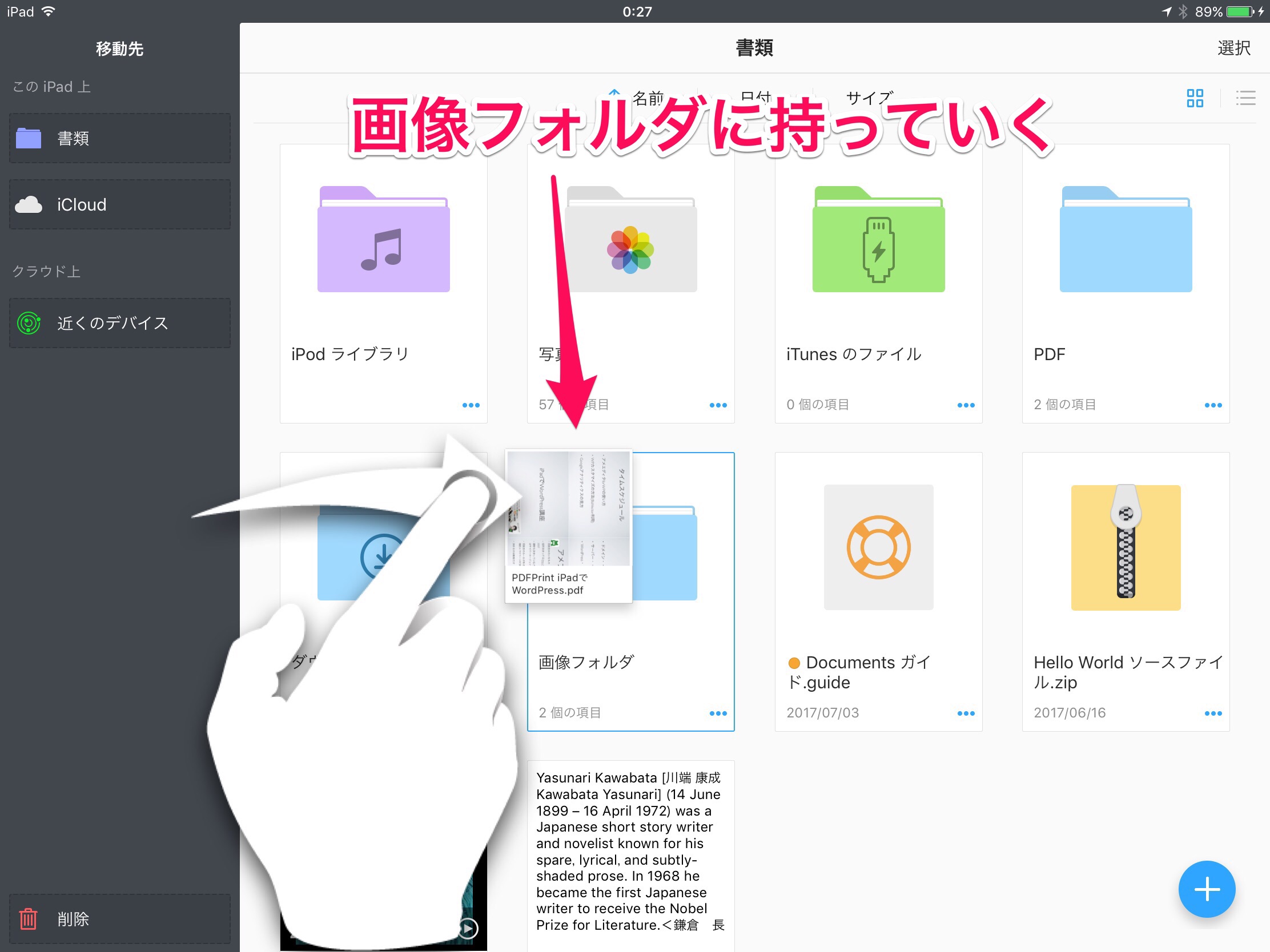Screen dimensions: 1270x952
Task: Open Documents ガイド.guide lifebuoy file
Action: pos(878,547)
